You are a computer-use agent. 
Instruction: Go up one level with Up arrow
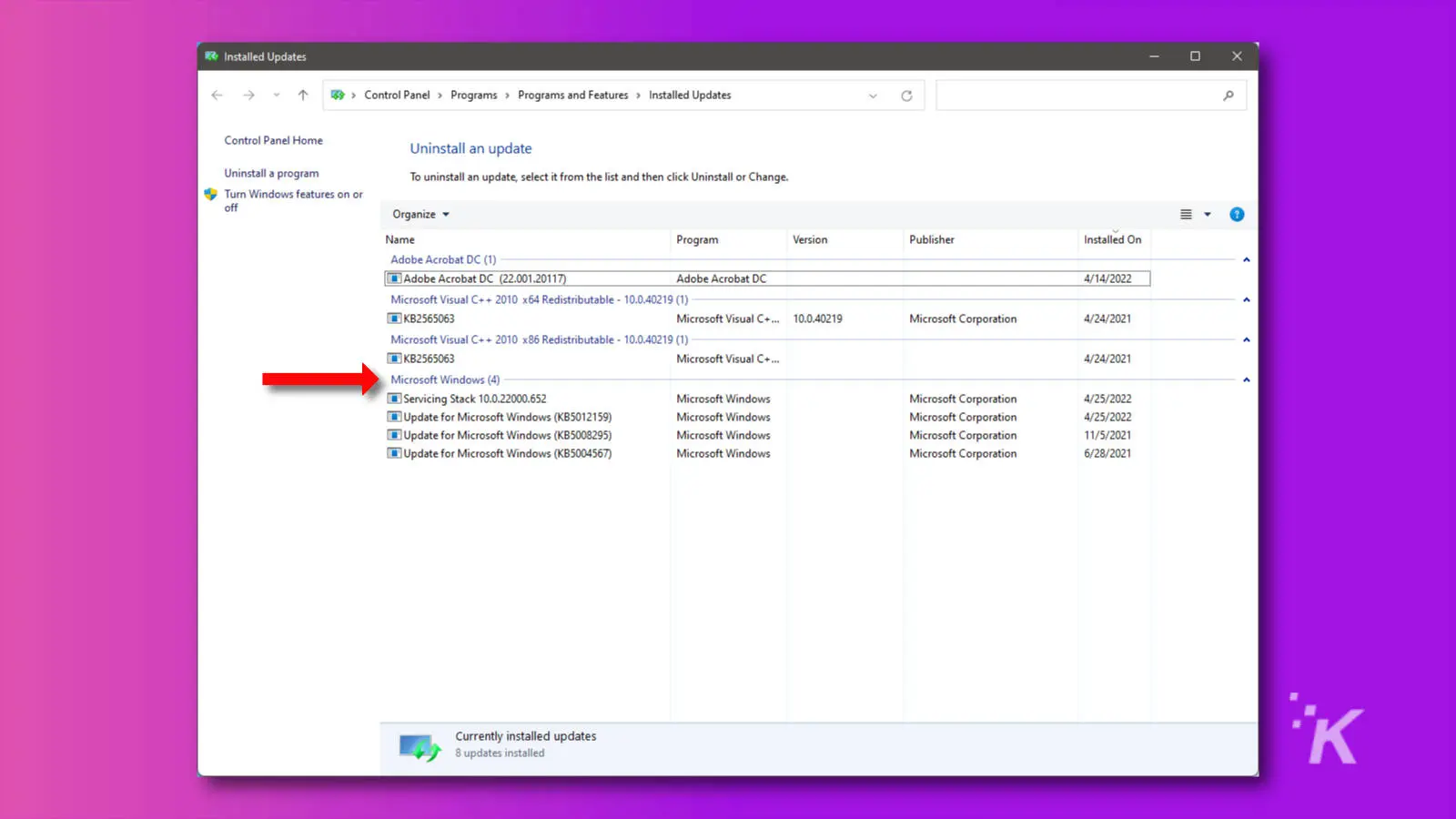303,95
